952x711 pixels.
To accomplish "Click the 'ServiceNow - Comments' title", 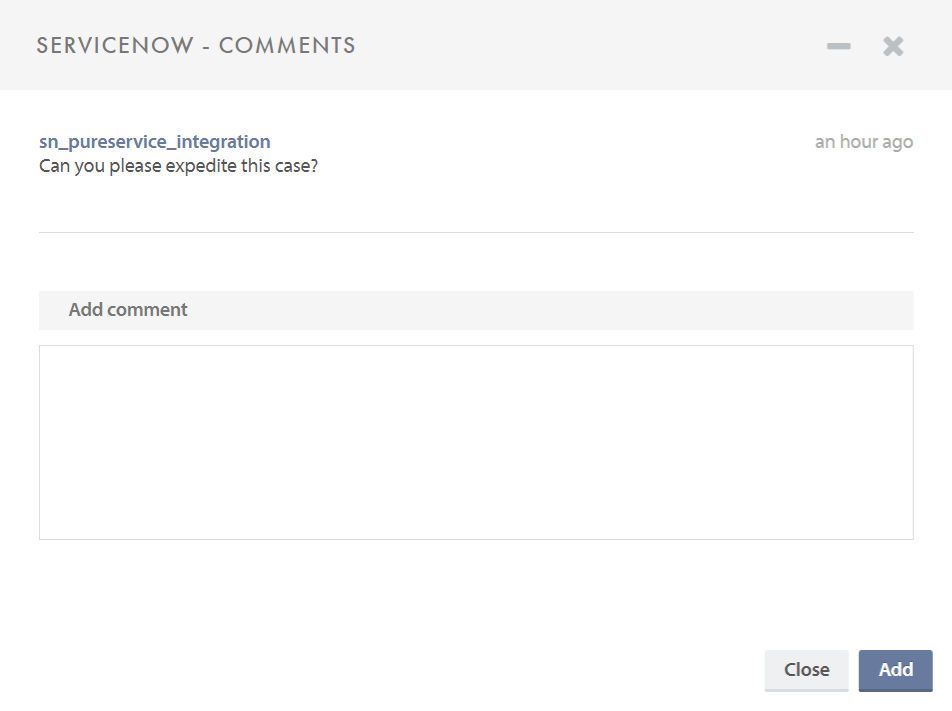I will coord(196,46).
